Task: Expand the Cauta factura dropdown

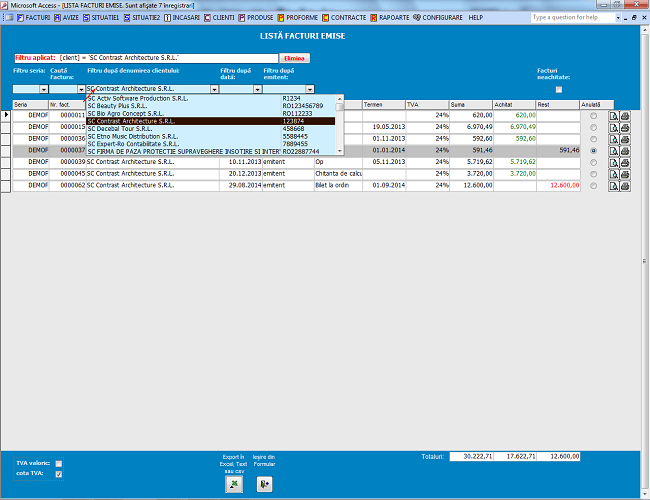Action: click(x=81, y=89)
